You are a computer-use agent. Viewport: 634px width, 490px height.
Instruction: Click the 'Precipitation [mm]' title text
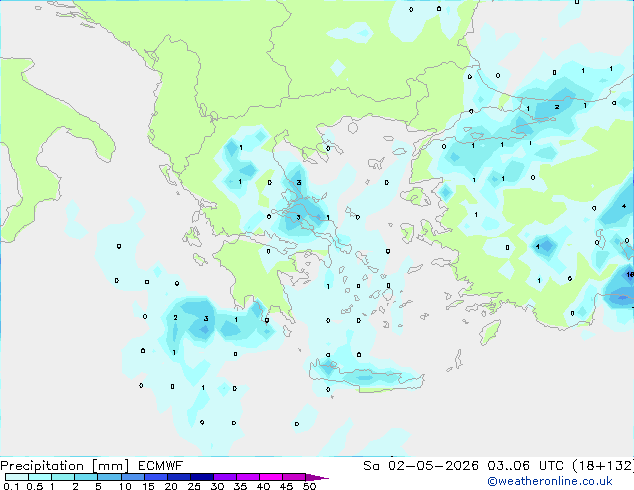(65, 466)
